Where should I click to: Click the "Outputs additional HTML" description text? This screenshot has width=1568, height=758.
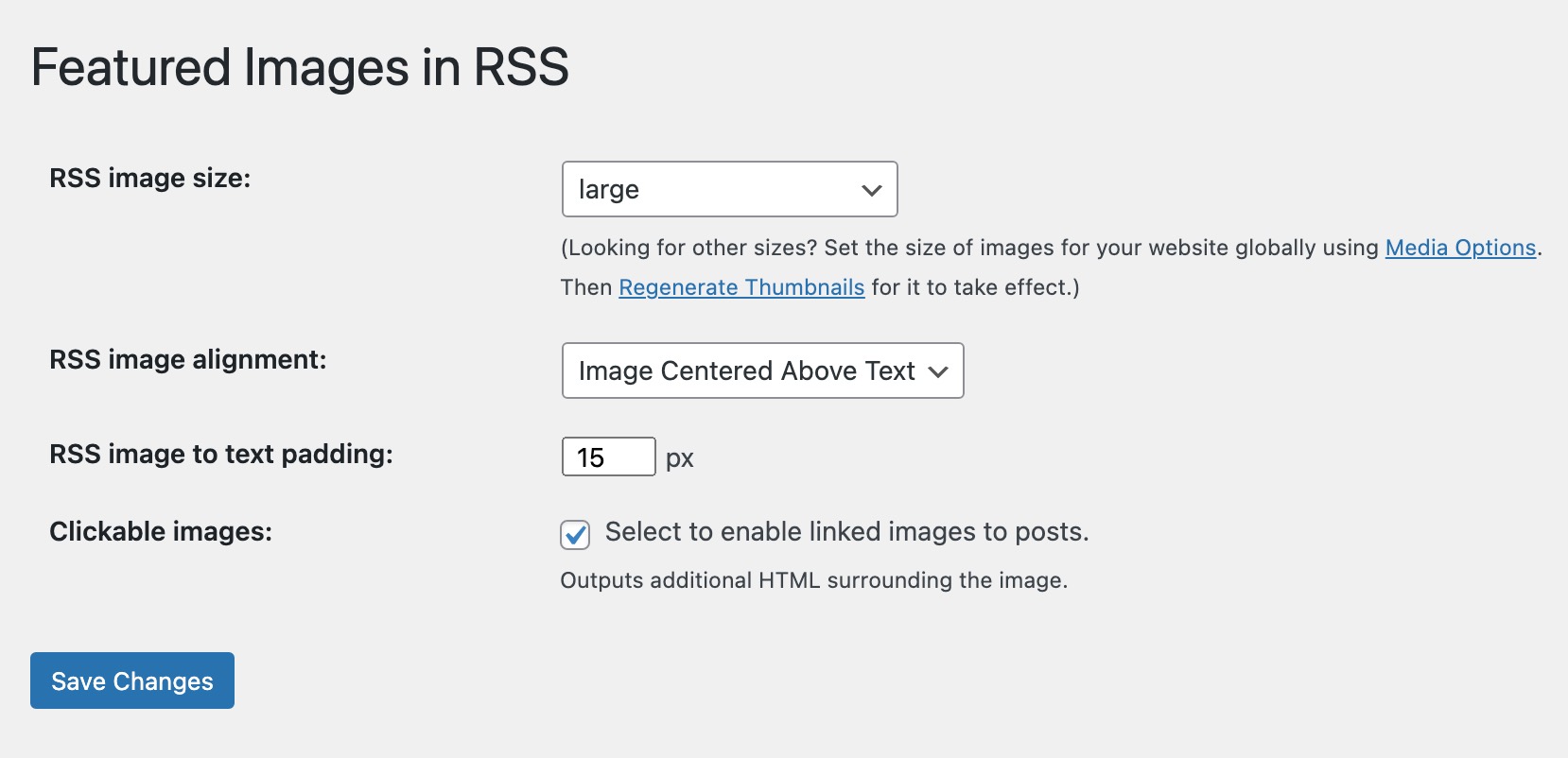click(x=813, y=580)
